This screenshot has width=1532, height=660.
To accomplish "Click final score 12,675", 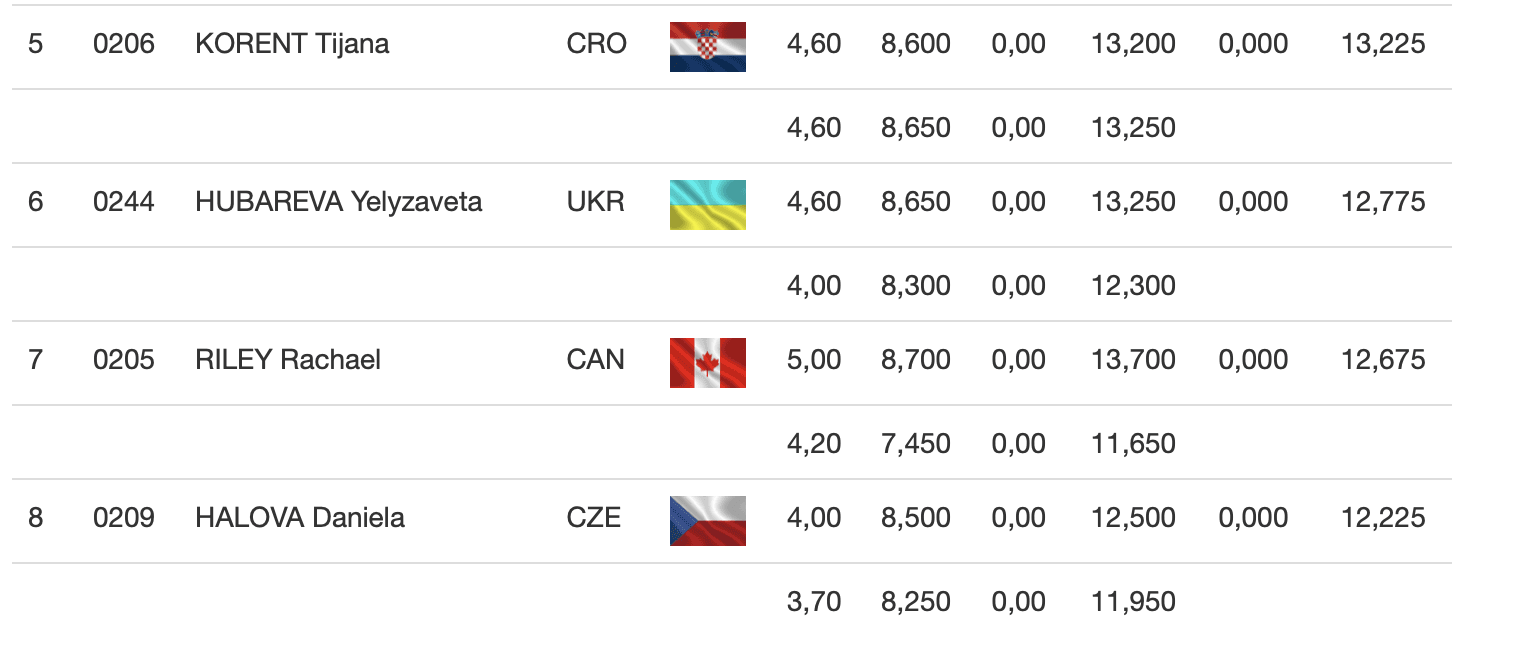I will click(x=1383, y=360).
